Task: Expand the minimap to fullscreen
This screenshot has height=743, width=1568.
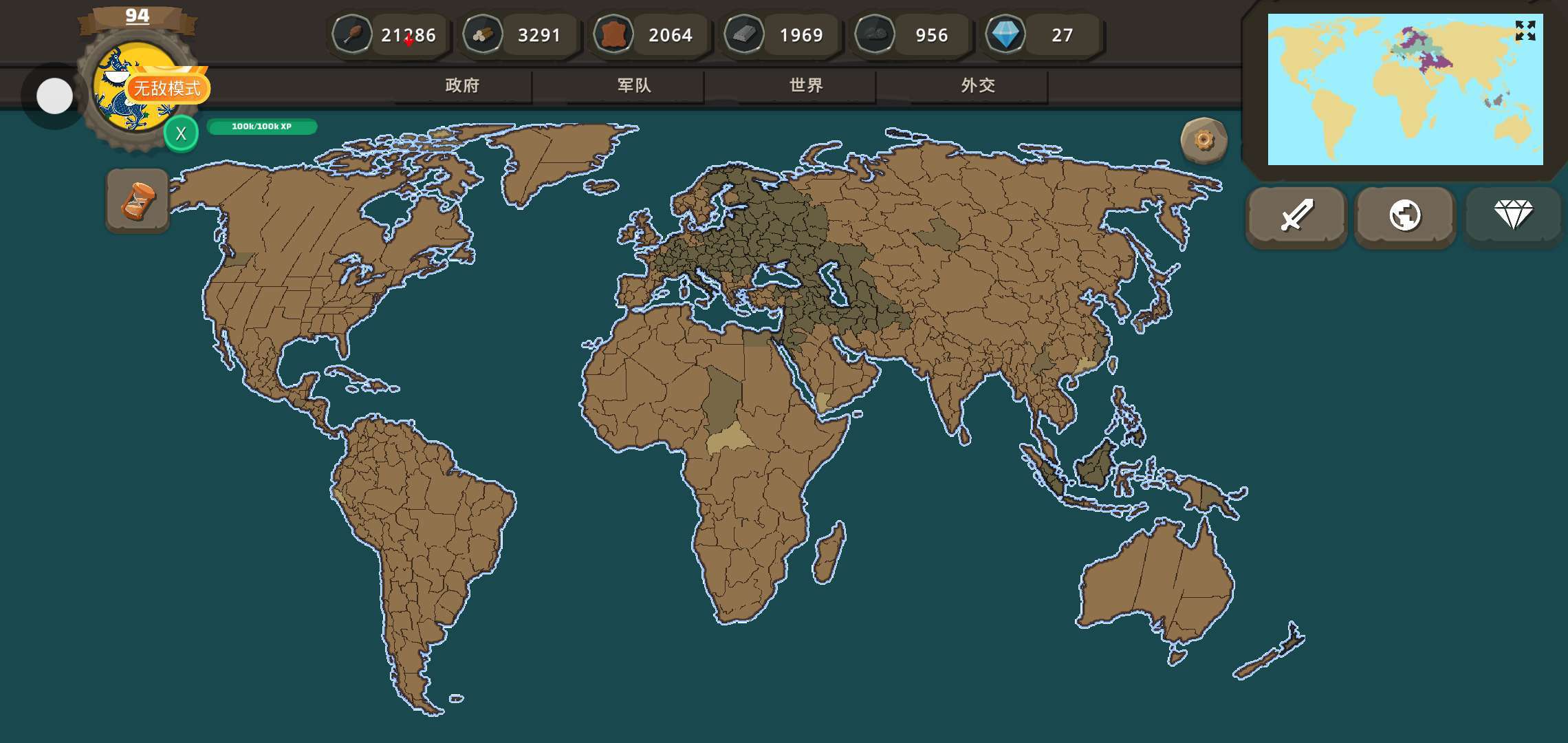Action: point(1525,30)
